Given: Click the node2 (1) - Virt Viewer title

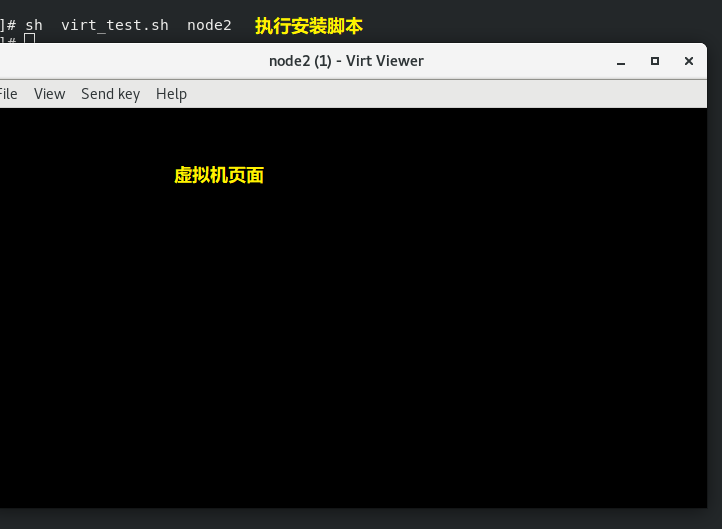Looking at the screenshot, I should point(346,61).
